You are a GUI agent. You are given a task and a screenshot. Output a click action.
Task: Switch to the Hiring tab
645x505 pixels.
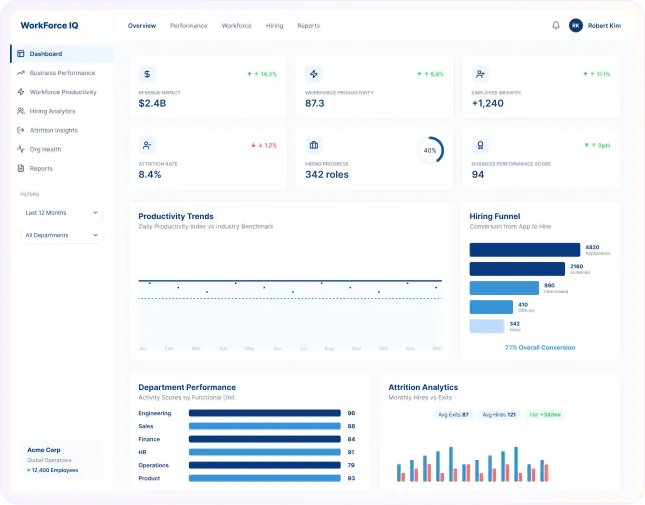[274, 25]
